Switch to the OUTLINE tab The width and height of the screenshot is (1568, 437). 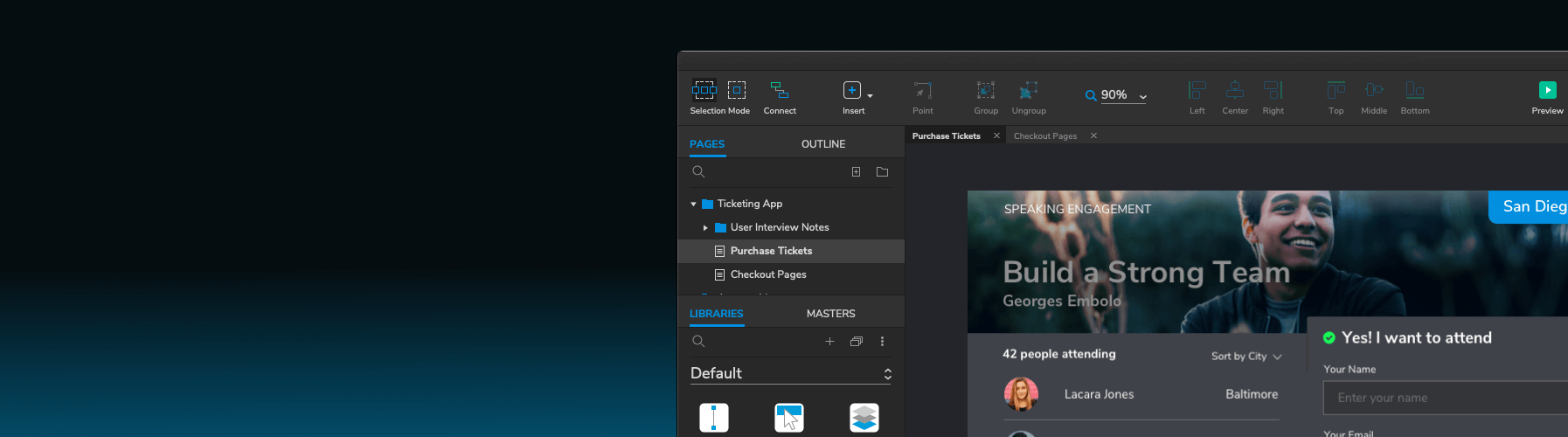[x=823, y=144]
